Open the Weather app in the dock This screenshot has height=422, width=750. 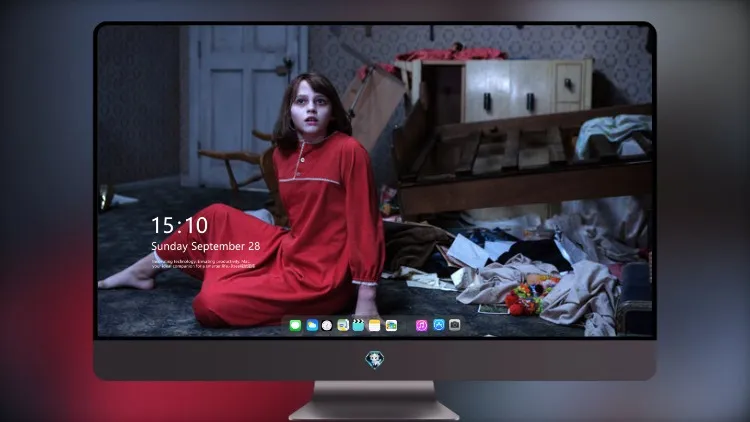[x=312, y=326]
